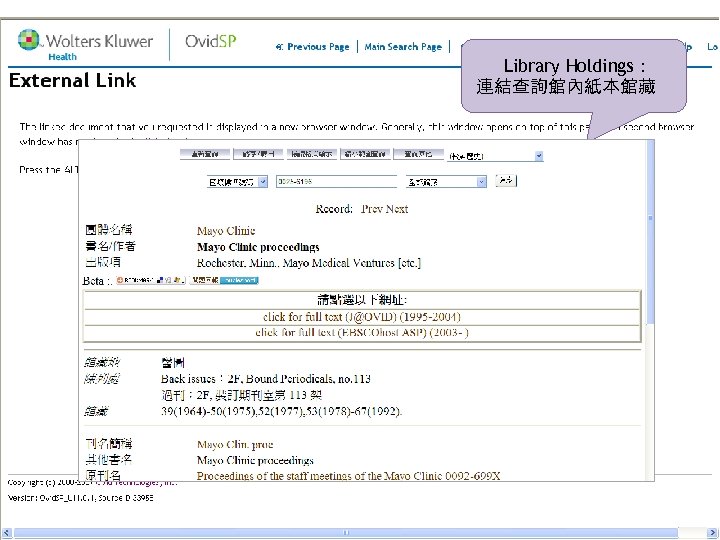
Task: Open the Proceedings of the staff meetings link
Action: 349,476
